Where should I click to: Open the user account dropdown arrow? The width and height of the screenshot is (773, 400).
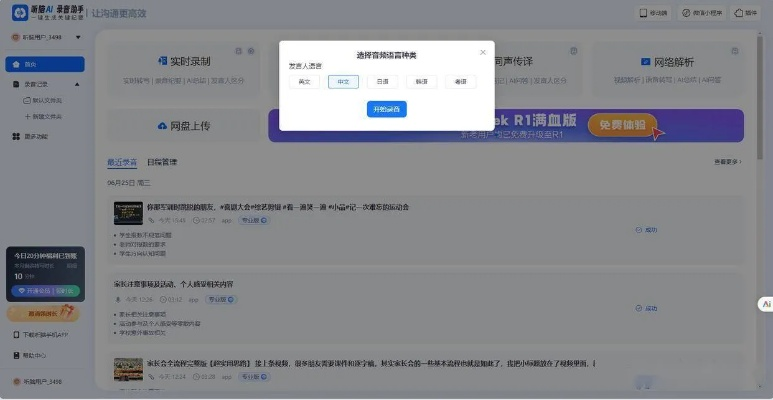(78, 37)
